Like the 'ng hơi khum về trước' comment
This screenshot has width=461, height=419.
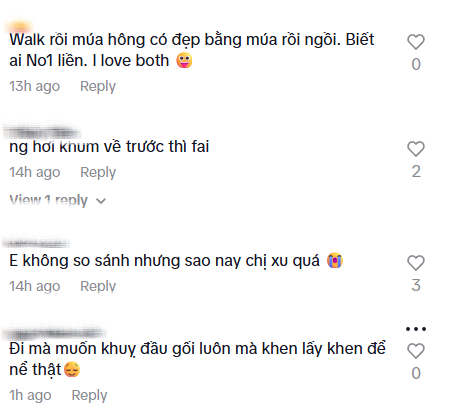(416, 149)
